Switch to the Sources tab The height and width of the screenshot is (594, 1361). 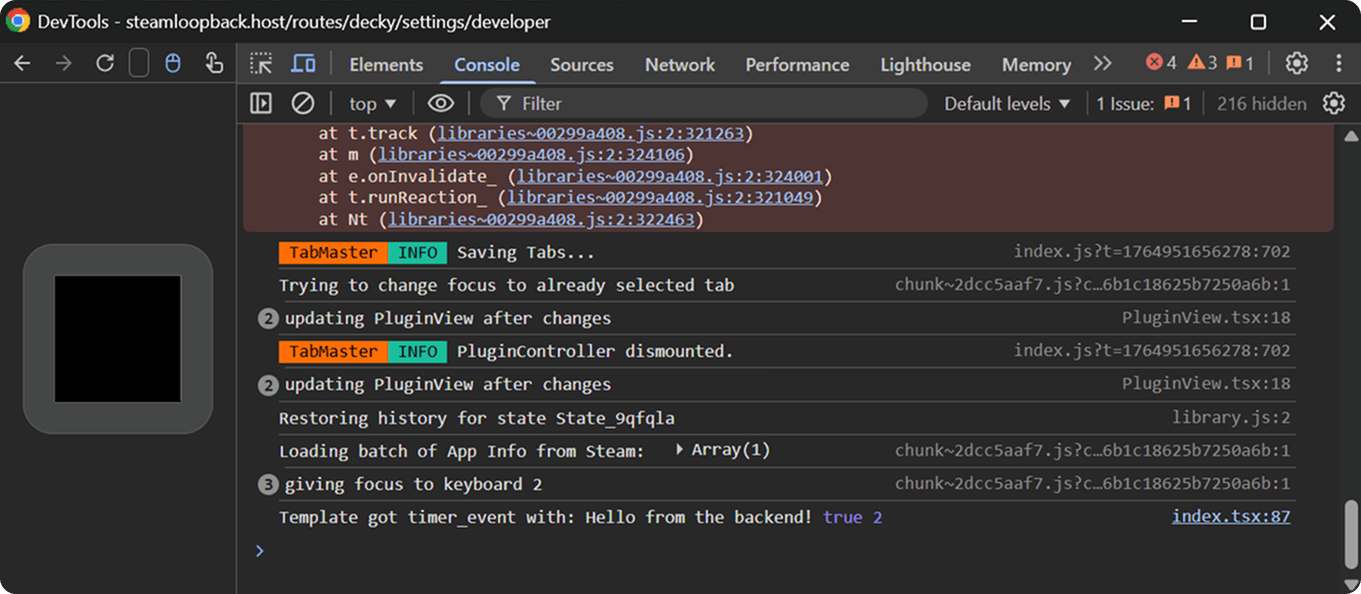[581, 65]
